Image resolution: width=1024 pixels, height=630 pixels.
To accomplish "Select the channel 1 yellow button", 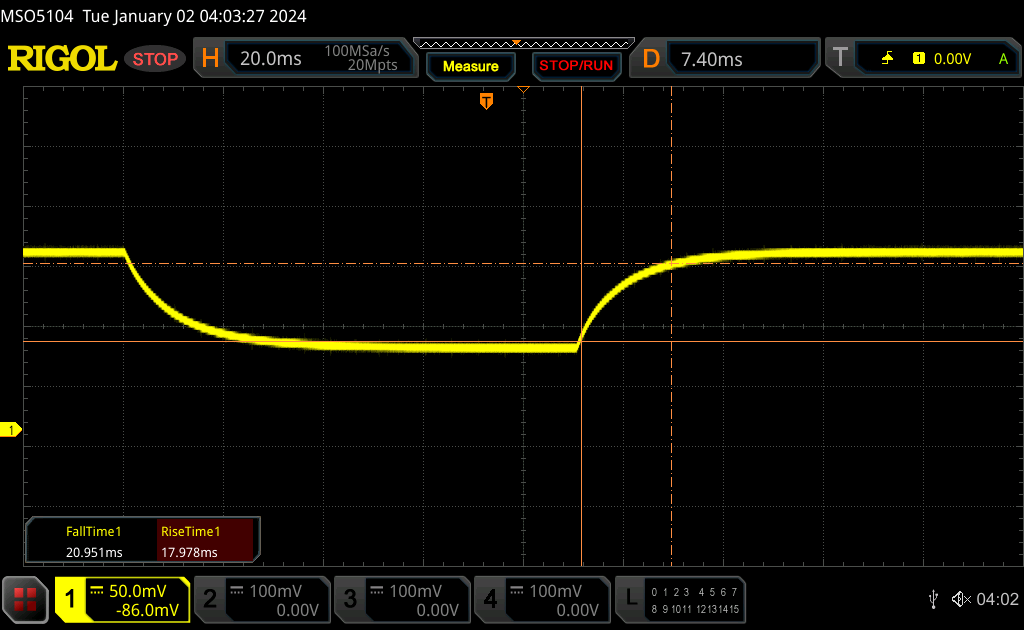I will tap(123, 599).
